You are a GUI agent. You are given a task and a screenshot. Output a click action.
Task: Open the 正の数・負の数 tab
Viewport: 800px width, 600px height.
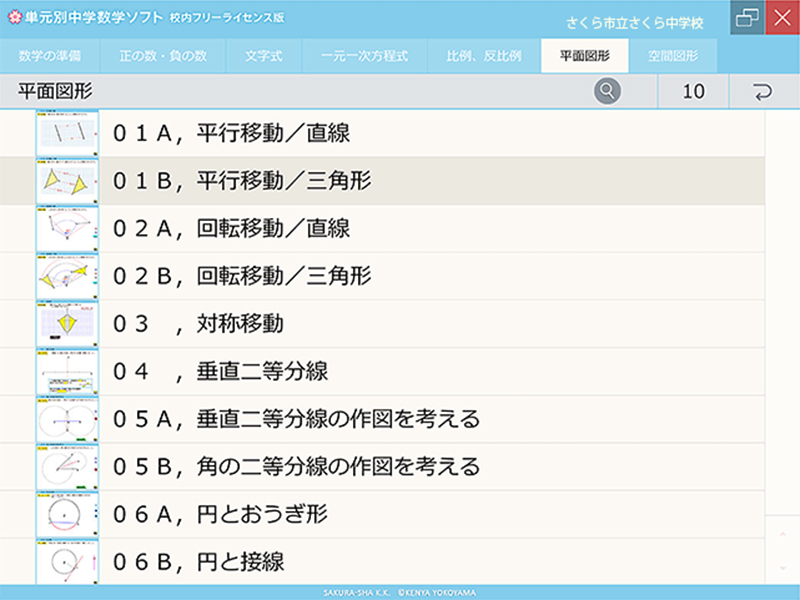(x=169, y=56)
